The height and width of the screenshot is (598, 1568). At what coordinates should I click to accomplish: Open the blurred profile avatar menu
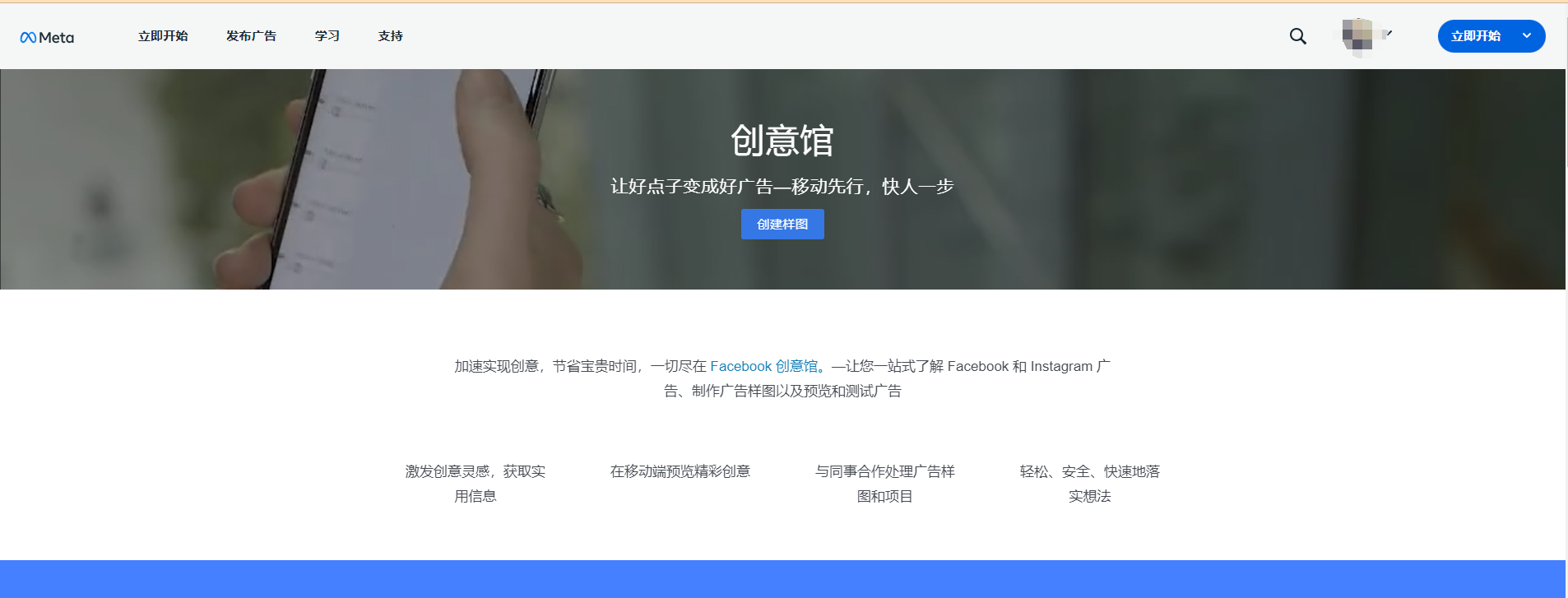[1365, 36]
